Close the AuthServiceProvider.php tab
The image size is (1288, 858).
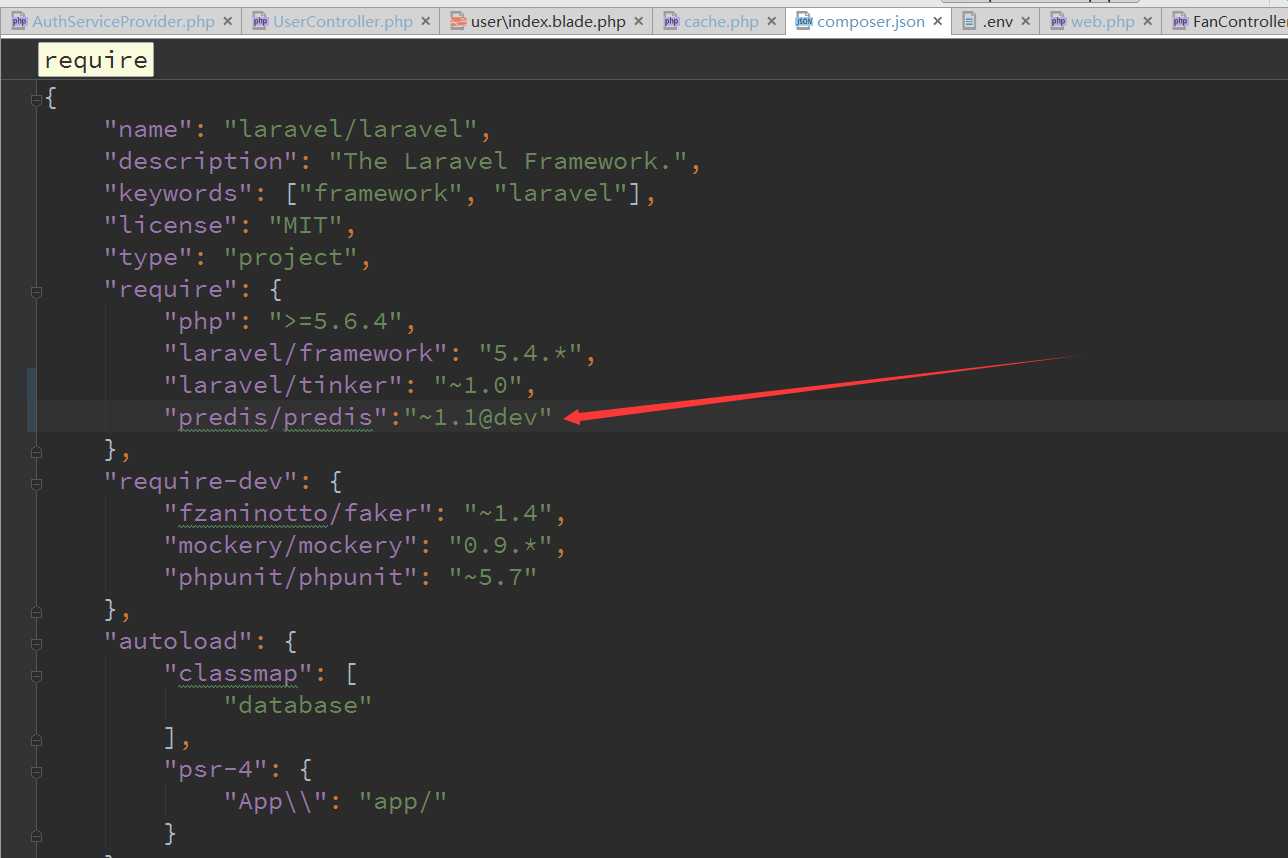tap(228, 22)
